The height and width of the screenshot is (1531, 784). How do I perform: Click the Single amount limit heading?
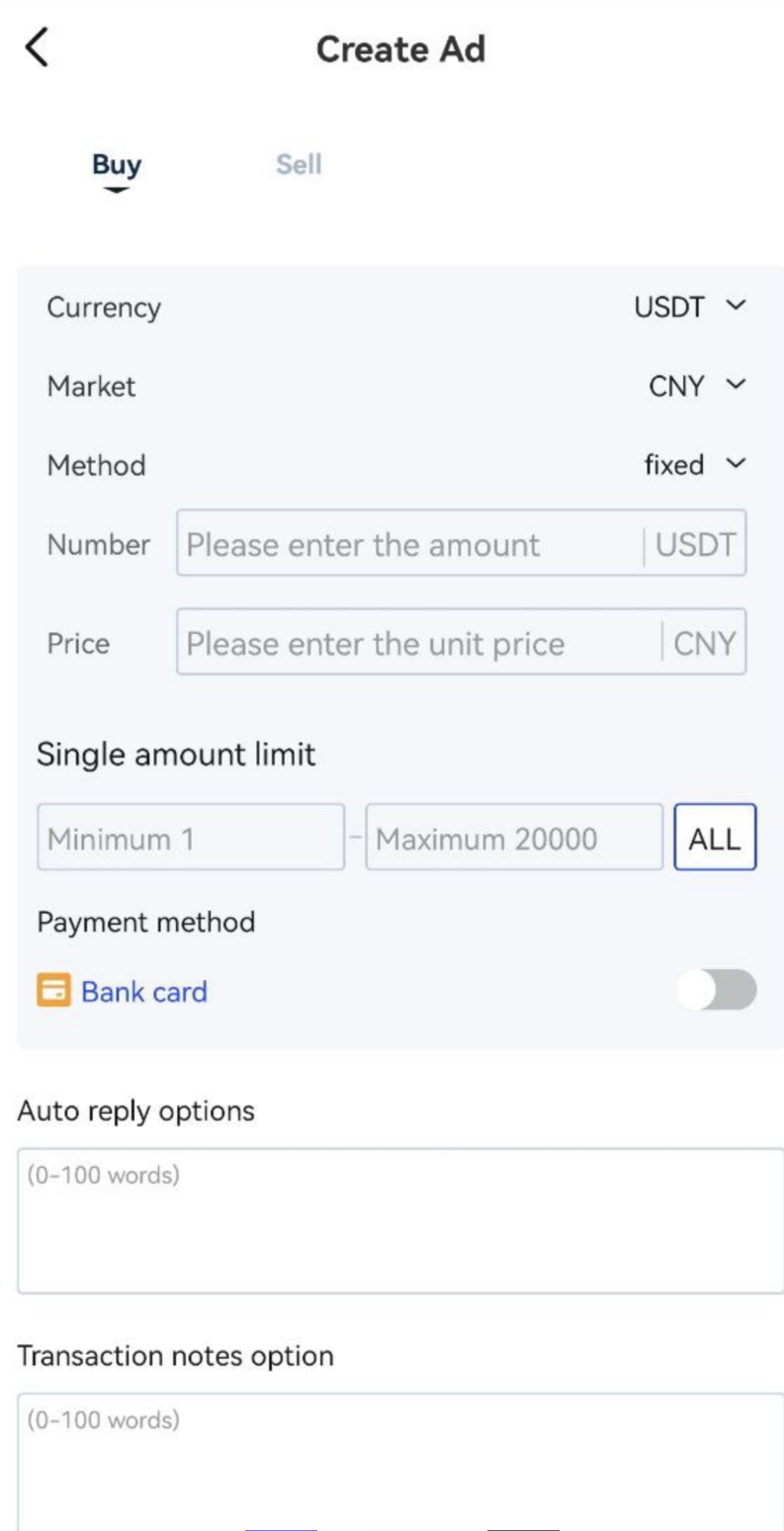176,756
